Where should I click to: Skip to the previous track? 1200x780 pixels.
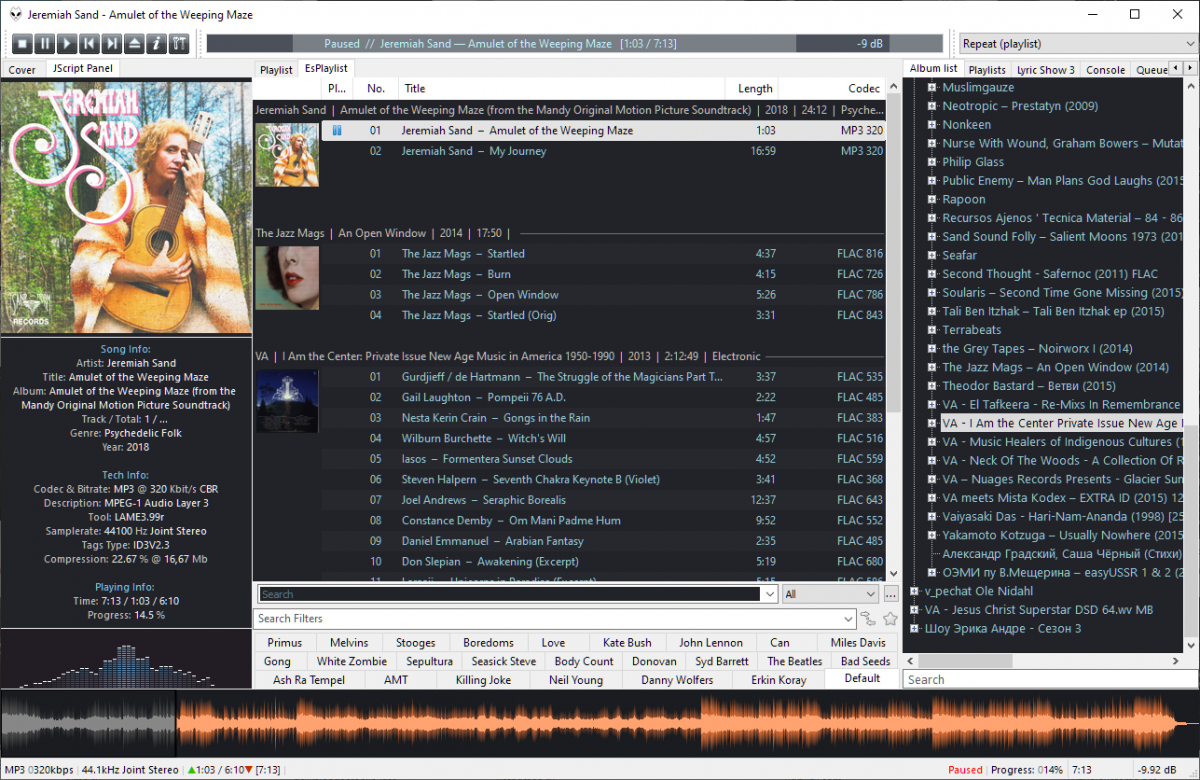[x=89, y=43]
